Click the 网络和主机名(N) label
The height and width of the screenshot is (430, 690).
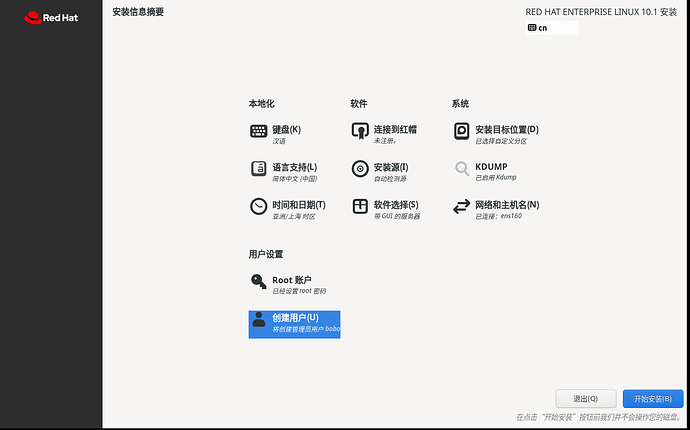507,205
